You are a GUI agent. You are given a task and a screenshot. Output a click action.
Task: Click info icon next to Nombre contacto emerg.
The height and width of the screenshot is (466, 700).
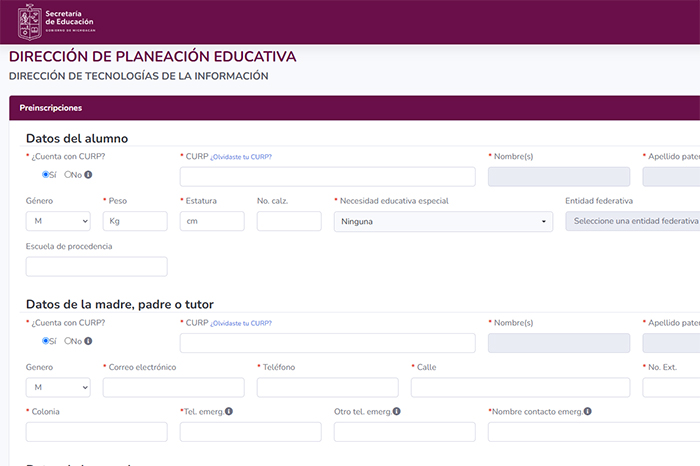pyautogui.click(x=587, y=411)
